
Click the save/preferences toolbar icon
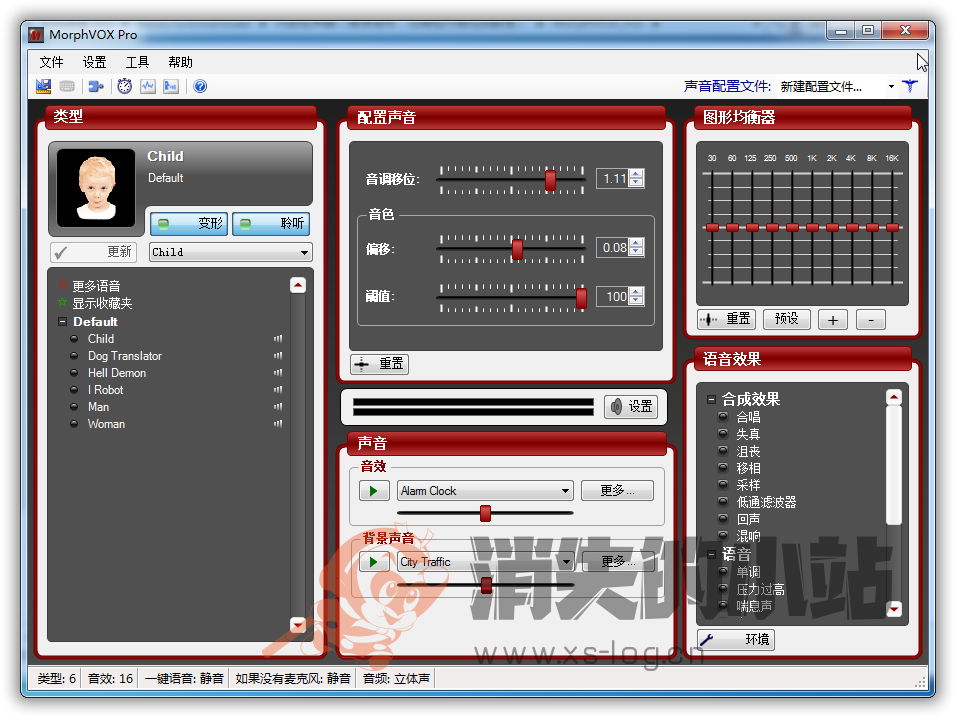pos(43,87)
